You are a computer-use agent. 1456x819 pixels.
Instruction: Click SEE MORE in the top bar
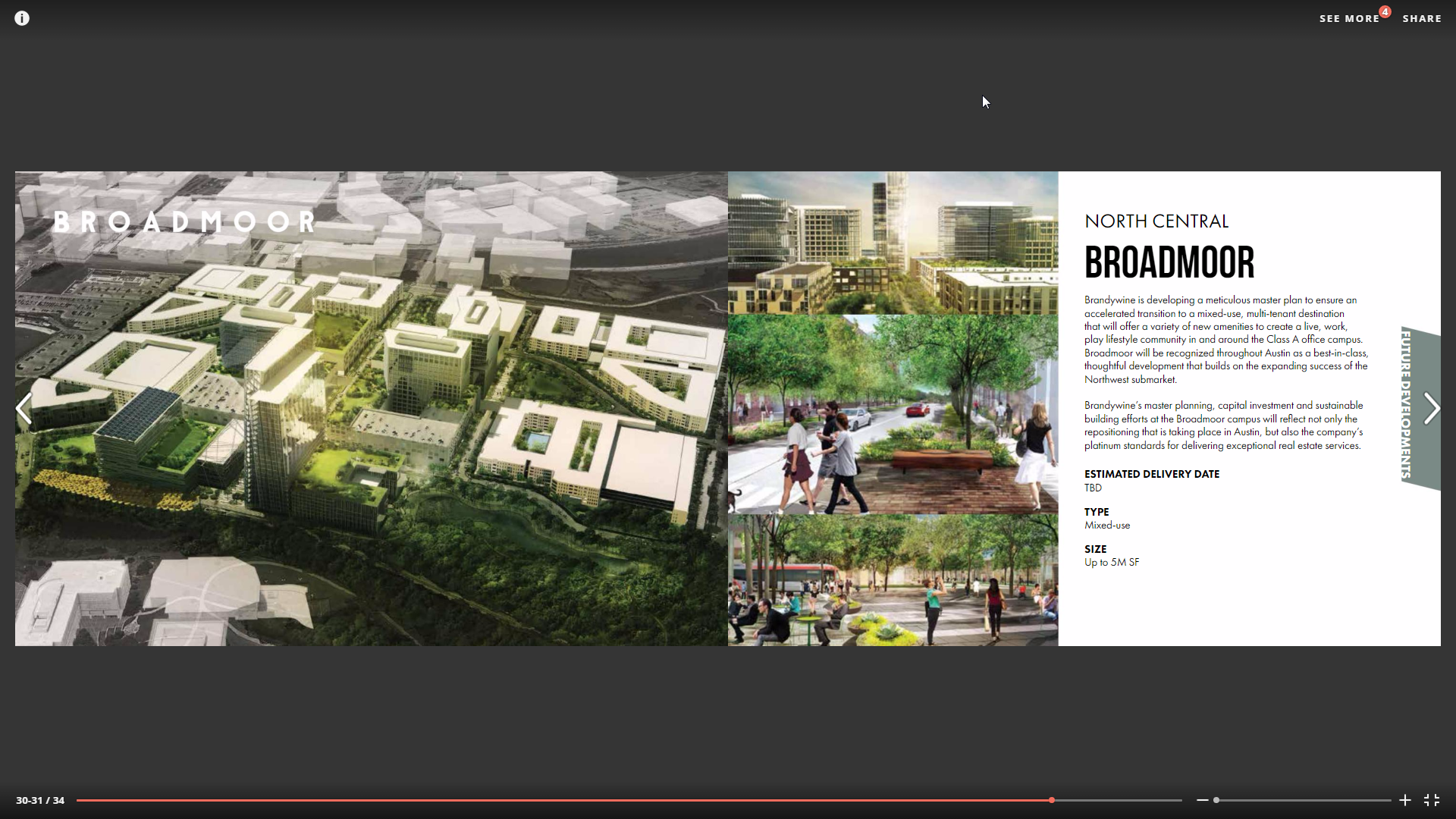coord(1348,19)
